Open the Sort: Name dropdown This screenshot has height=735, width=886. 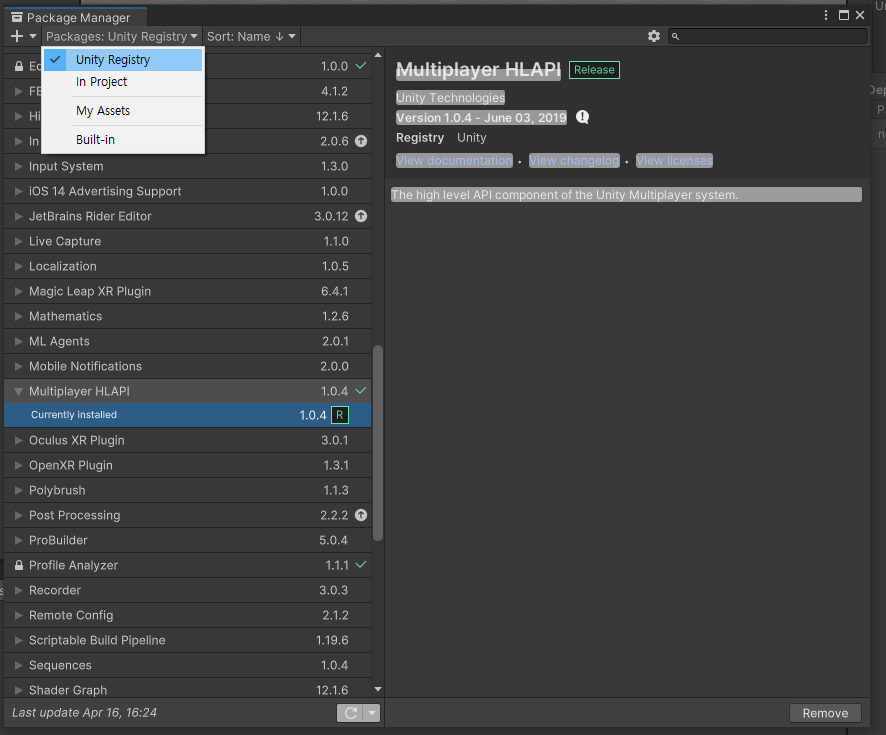coord(250,35)
